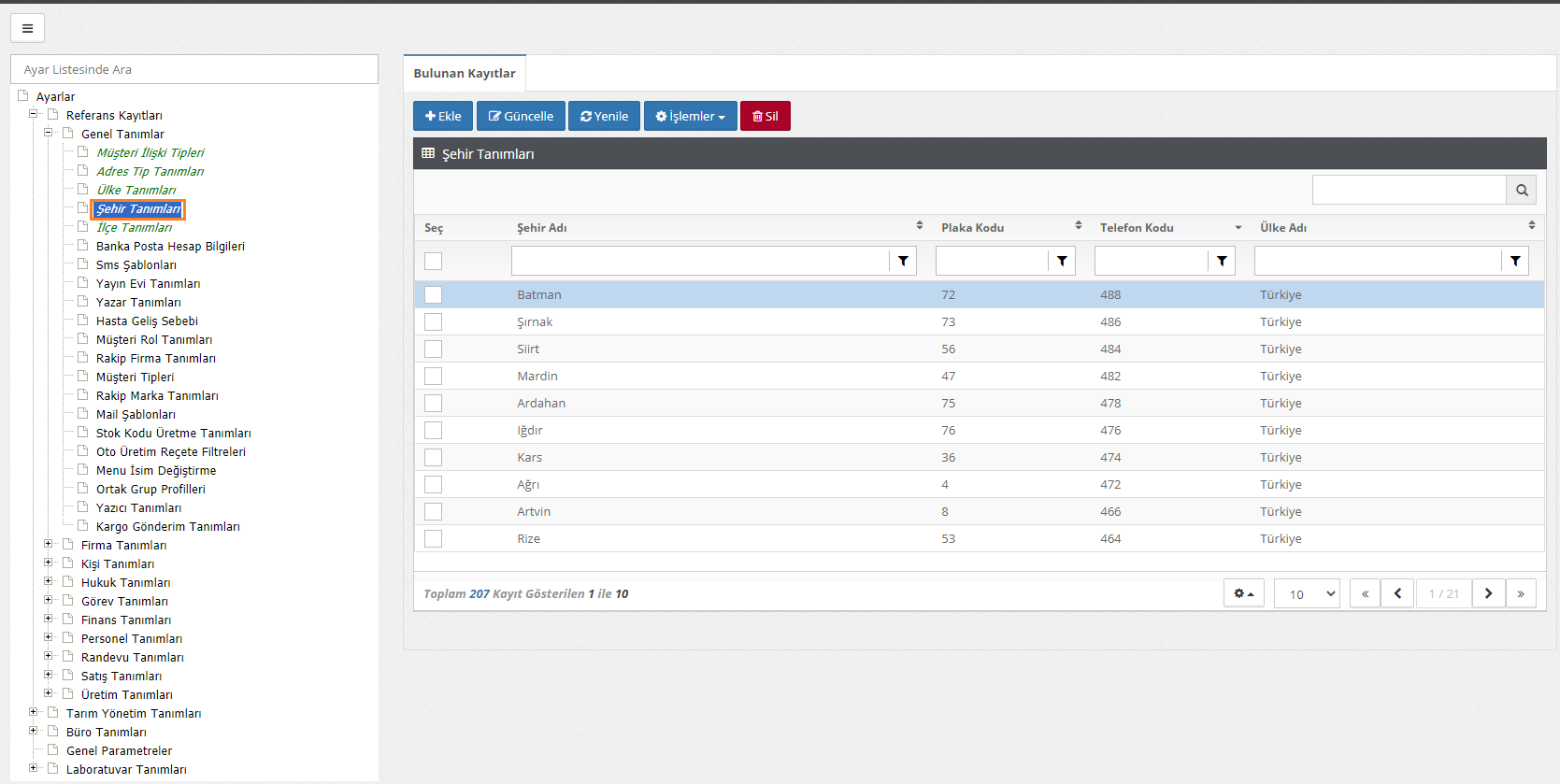Click filter icon for Telefon Kodu column
1560x784 pixels.
pyautogui.click(x=1222, y=261)
